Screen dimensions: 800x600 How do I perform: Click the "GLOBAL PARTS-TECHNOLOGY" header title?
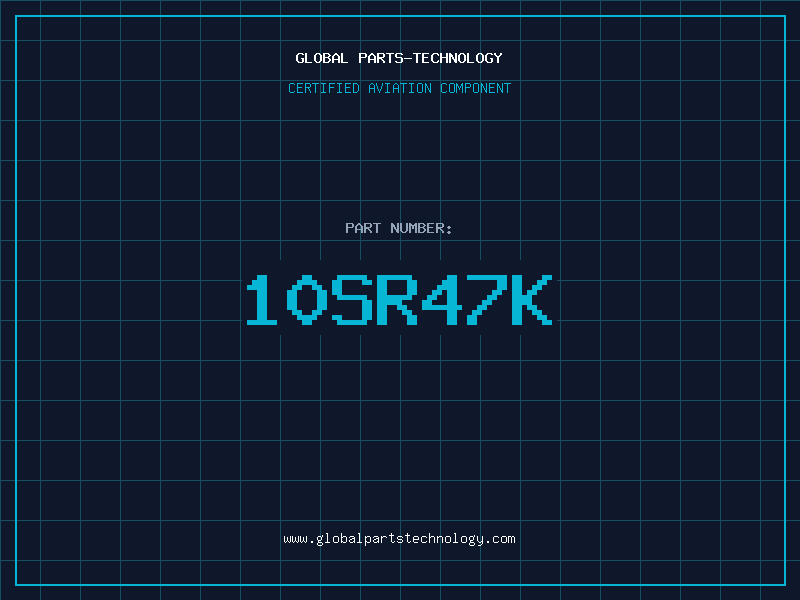tap(399, 58)
